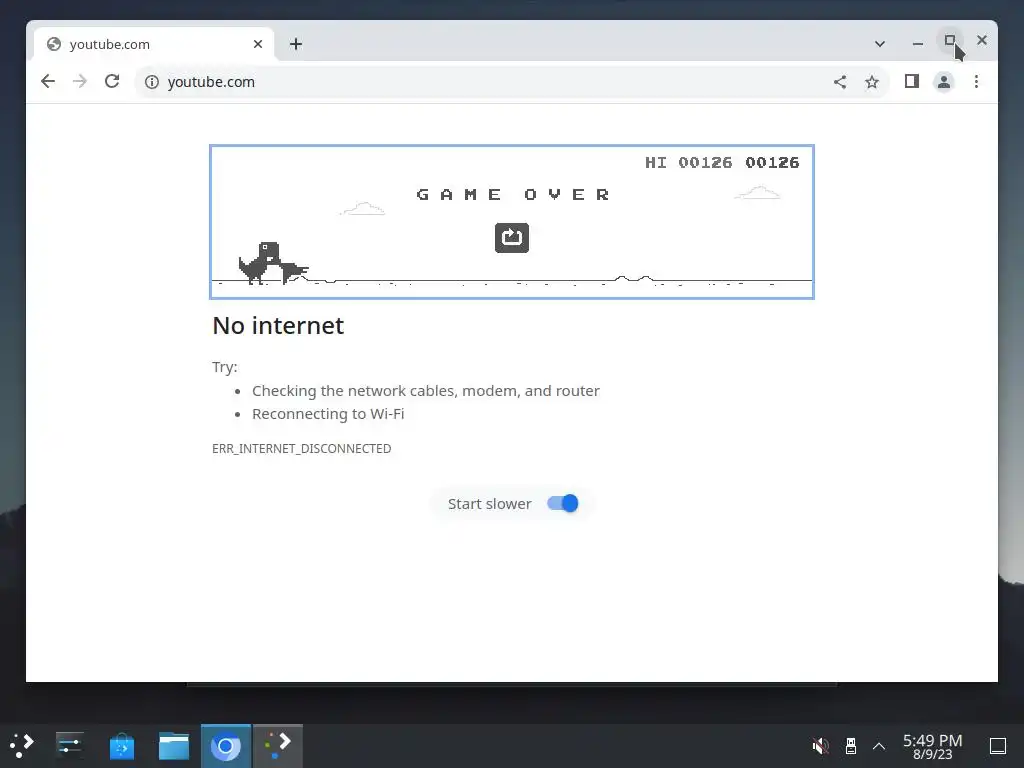Reload the youtube.com page
Viewport: 1024px width, 768px height.
(x=112, y=82)
